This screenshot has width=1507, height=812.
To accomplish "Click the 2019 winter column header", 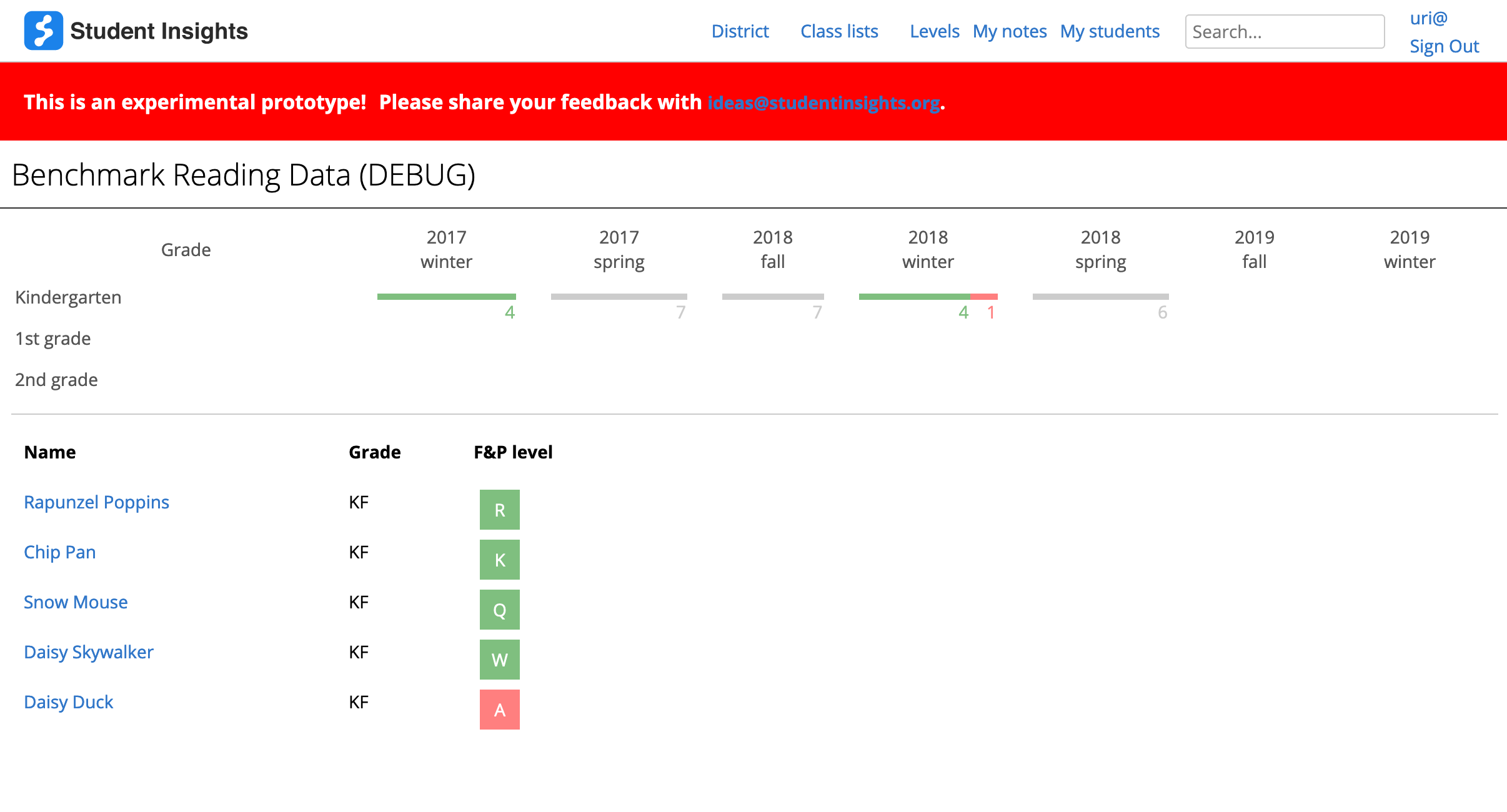I will click(1410, 250).
